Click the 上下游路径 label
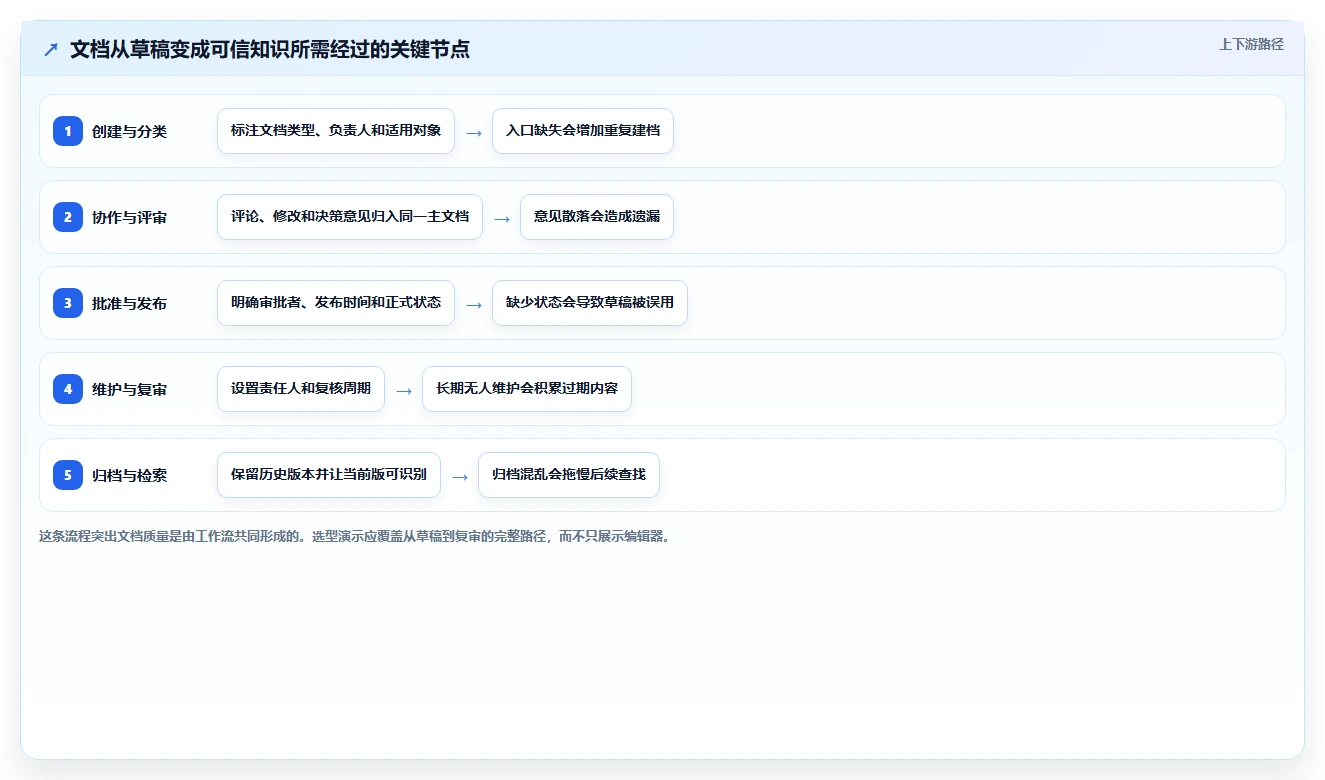The height and width of the screenshot is (780, 1325). 1251,44
